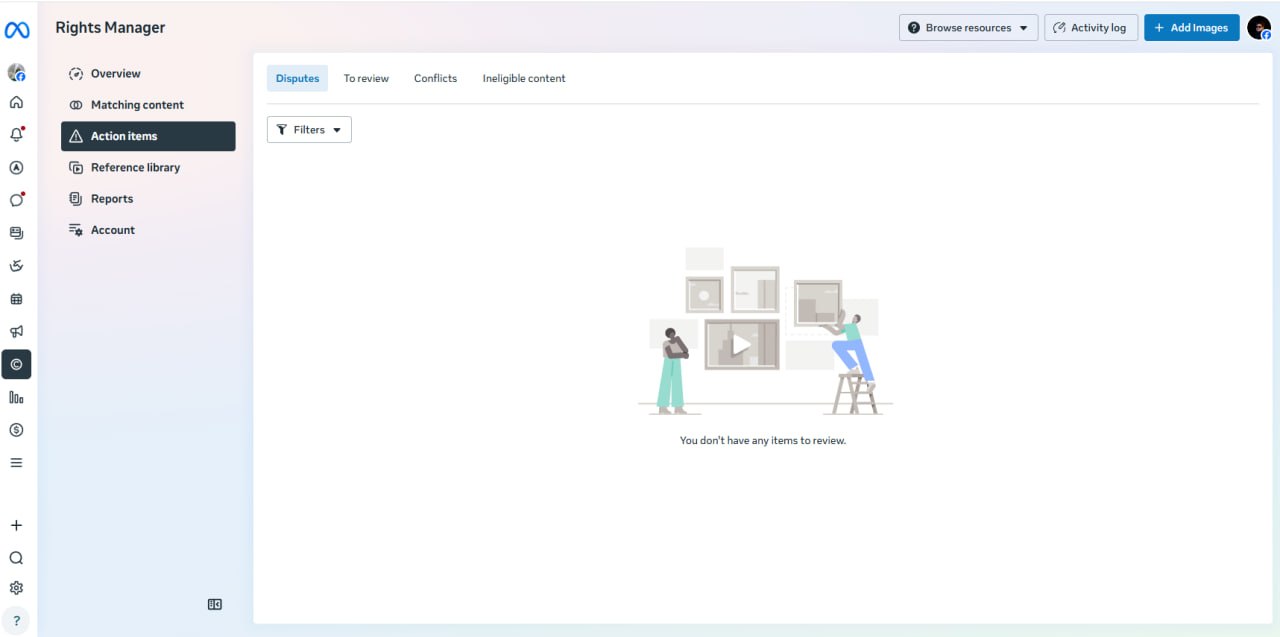Open the Ineligible content tab
The image size is (1280, 637).
click(x=524, y=78)
